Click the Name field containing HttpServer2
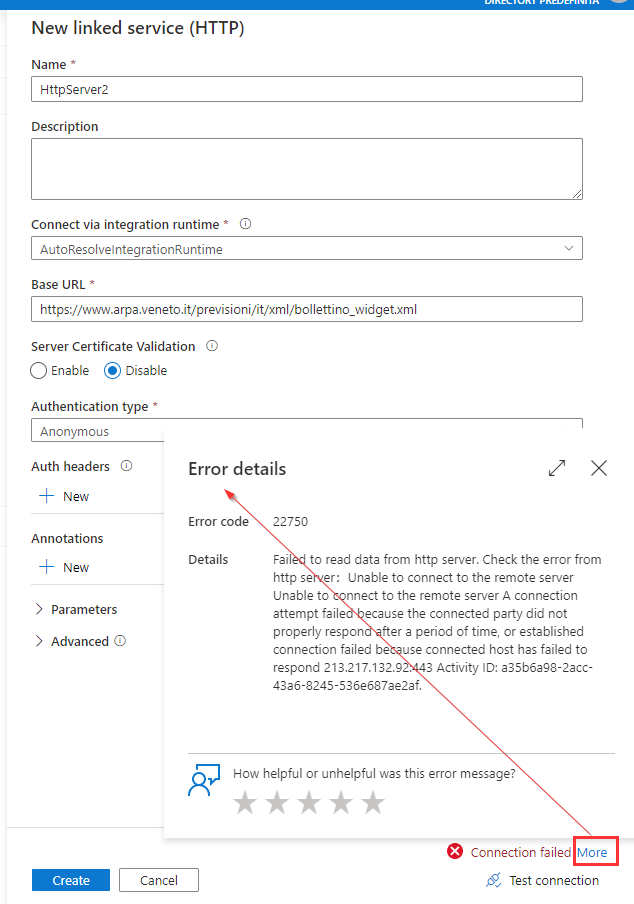634x904 pixels. (307, 89)
